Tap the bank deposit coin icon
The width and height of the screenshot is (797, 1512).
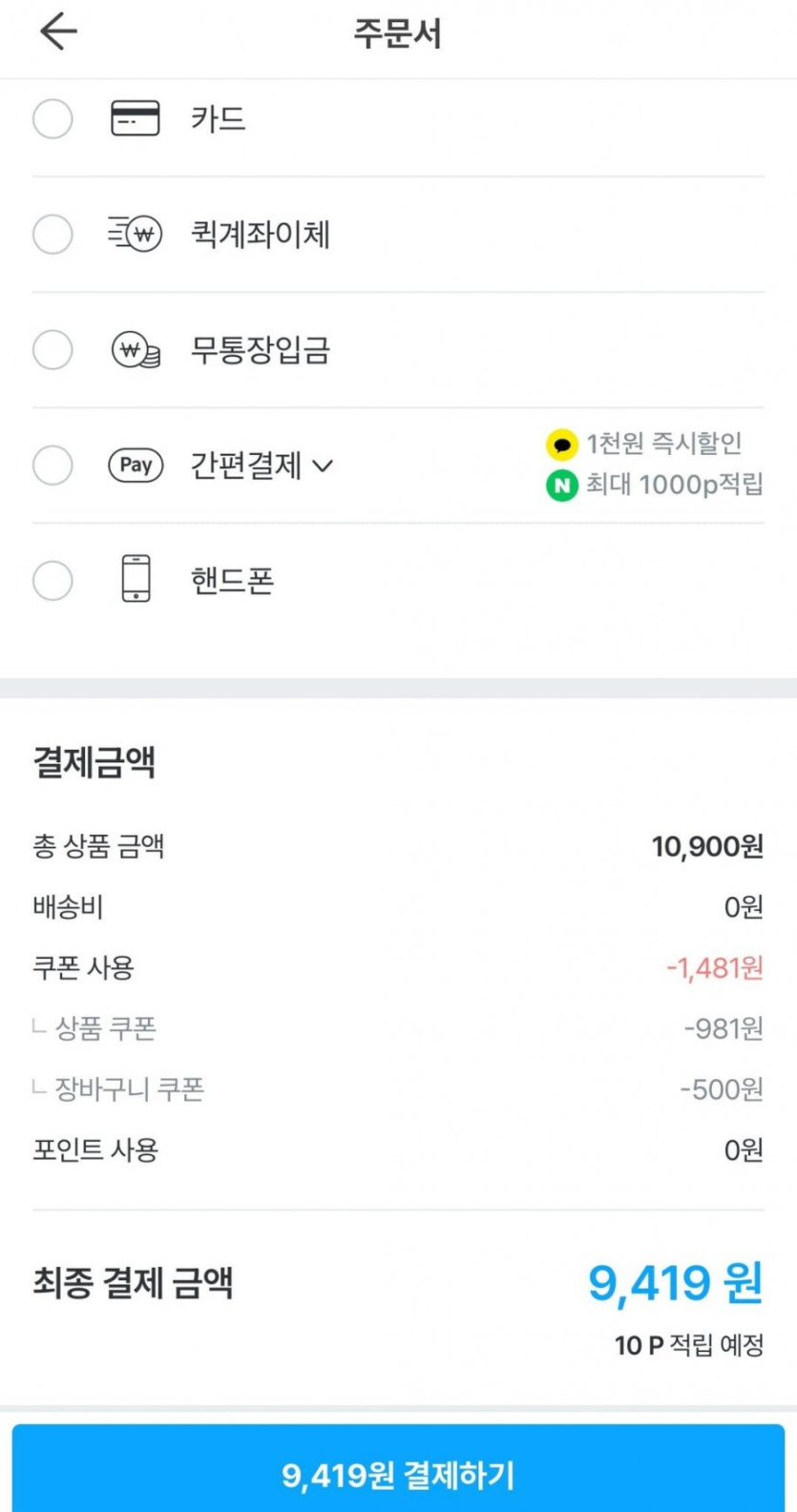point(136,350)
